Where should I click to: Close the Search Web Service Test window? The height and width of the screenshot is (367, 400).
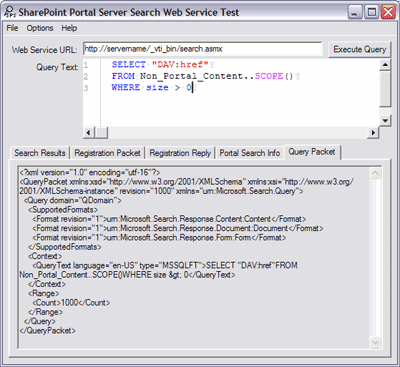coord(388,13)
